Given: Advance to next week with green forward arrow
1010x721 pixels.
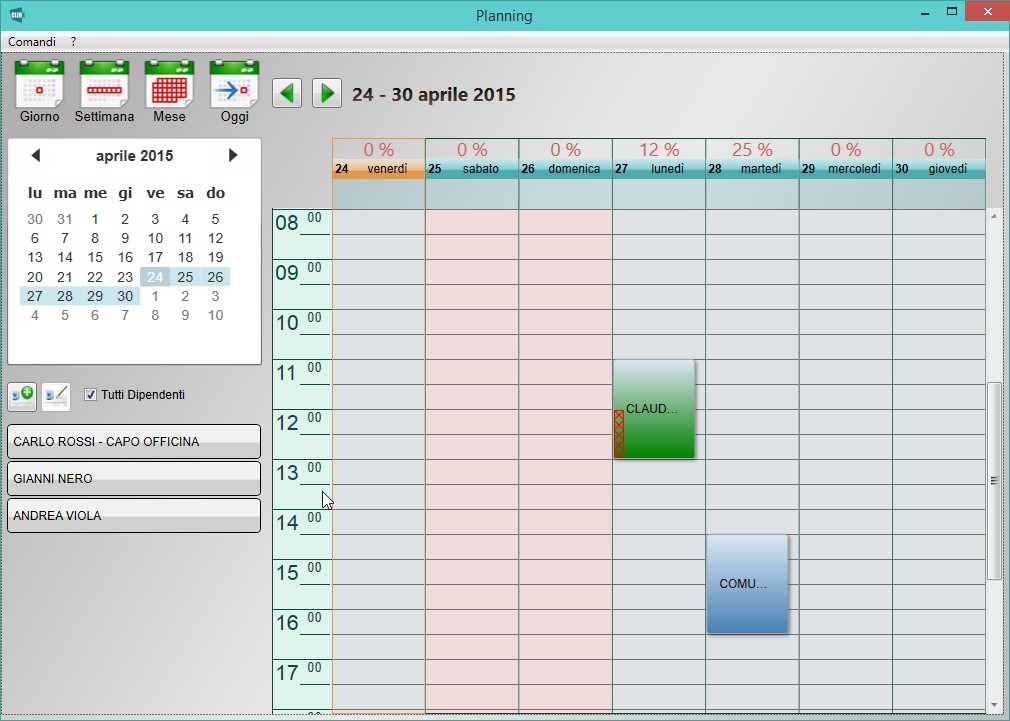Looking at the screenshot, I should point(326,92).
